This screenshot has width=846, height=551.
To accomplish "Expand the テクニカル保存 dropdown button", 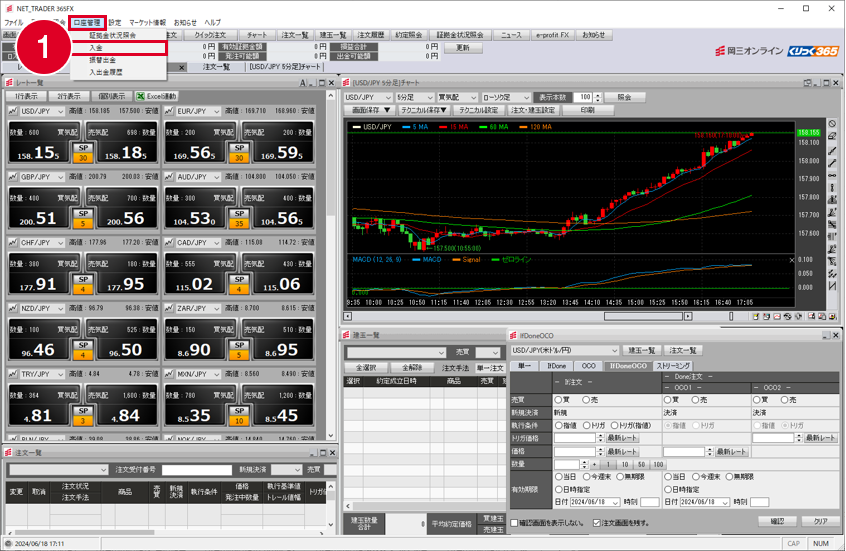I will click(424, 110).
